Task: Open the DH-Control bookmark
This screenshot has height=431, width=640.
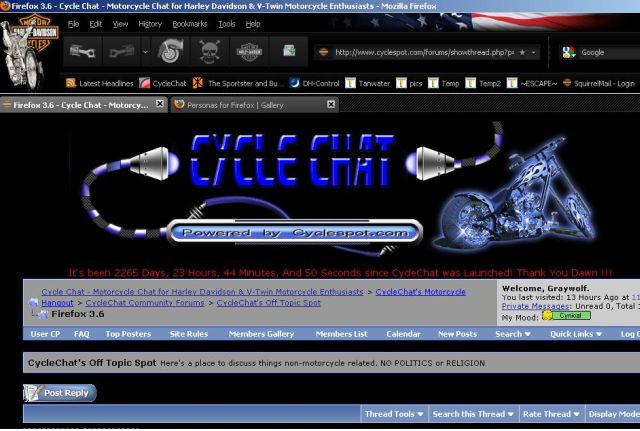Action: (314, 83)
